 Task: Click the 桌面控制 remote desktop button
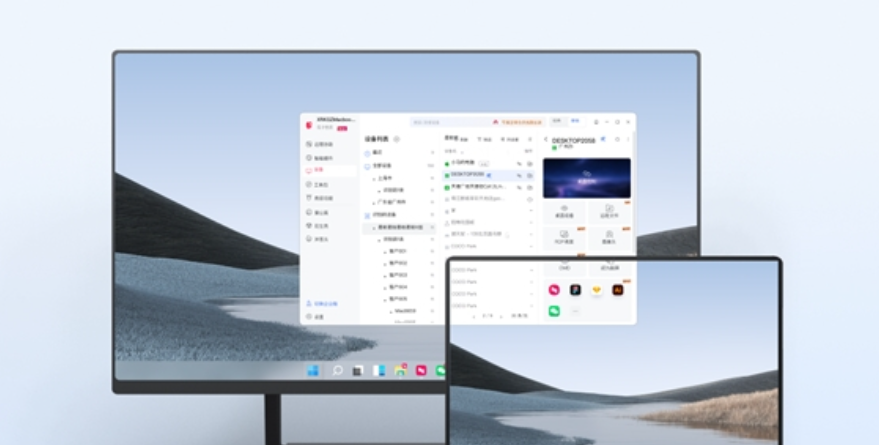(564, 212)
